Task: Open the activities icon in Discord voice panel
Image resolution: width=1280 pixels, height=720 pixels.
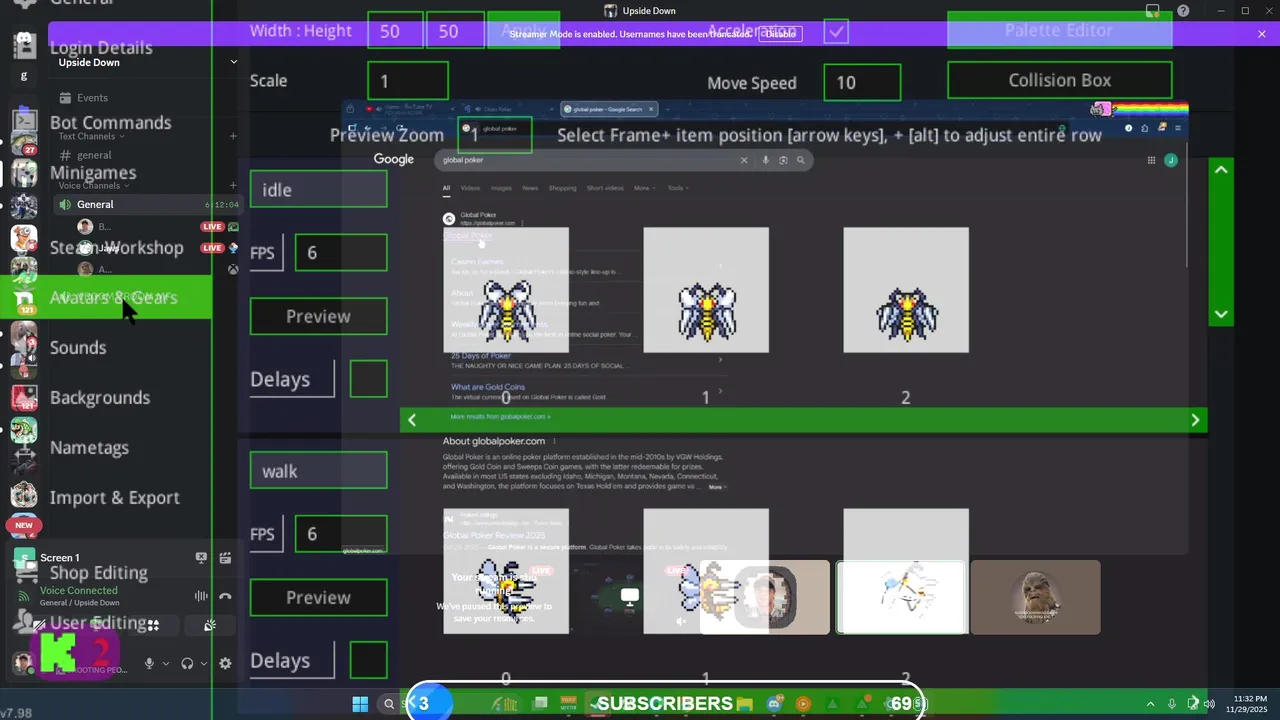Action: [153, 625]
